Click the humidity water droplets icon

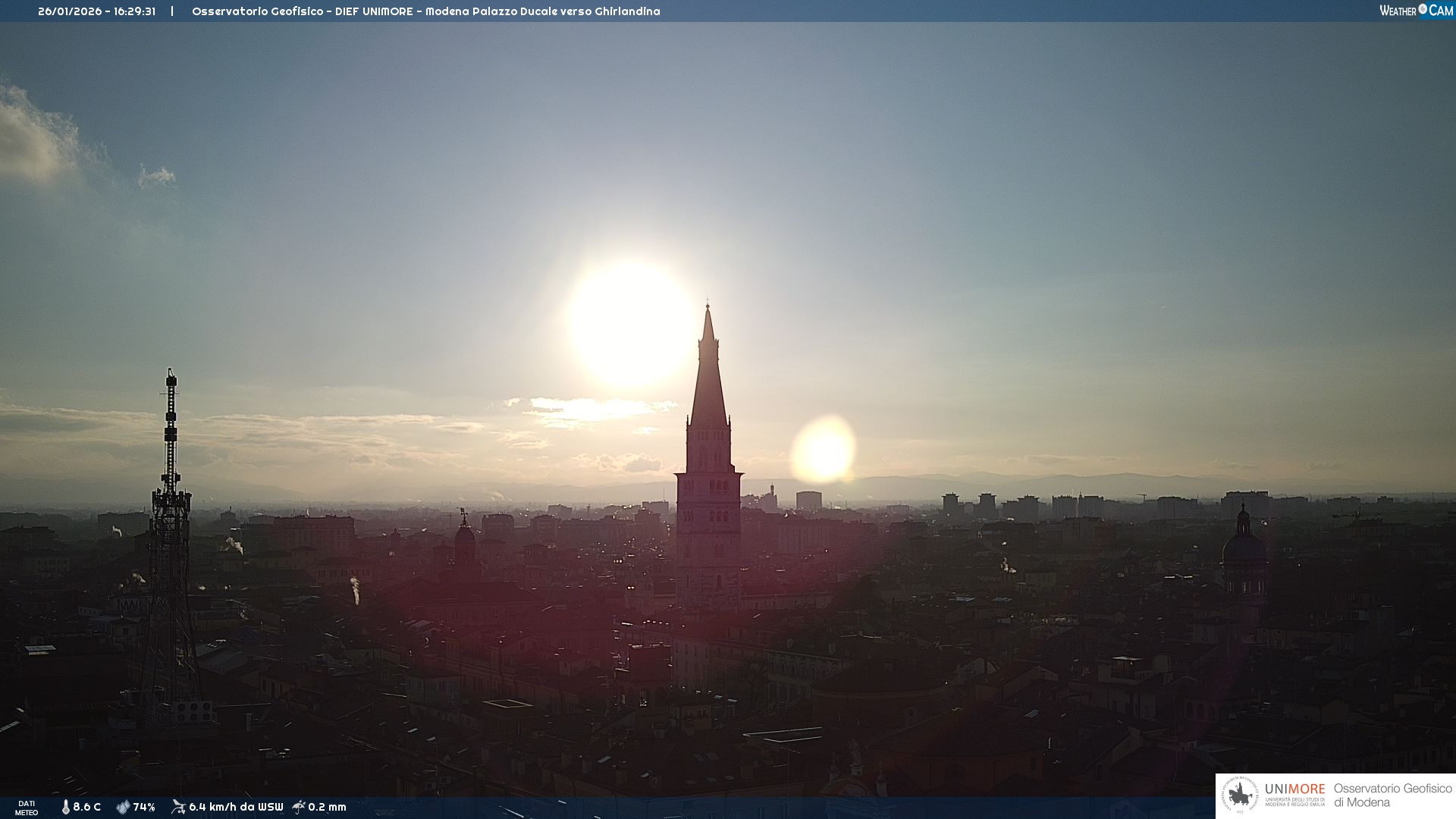pos(123,807)
